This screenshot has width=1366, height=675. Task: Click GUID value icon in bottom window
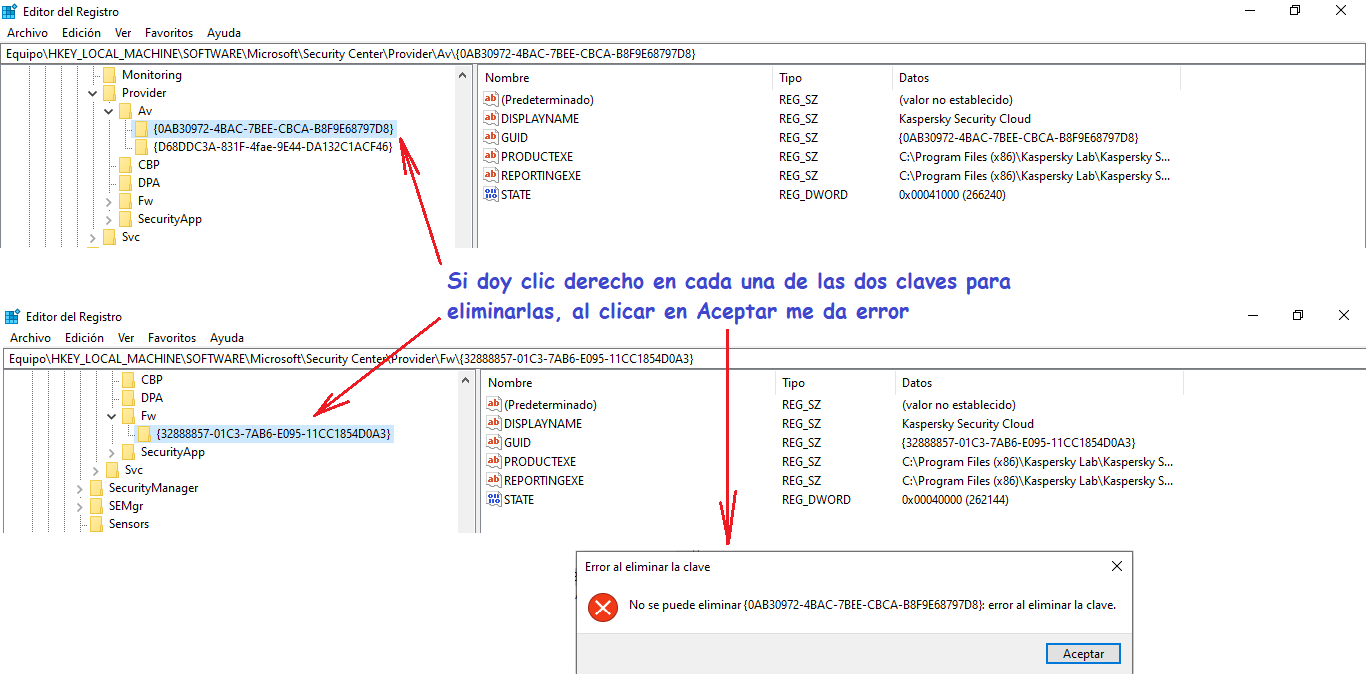[493, 442]
